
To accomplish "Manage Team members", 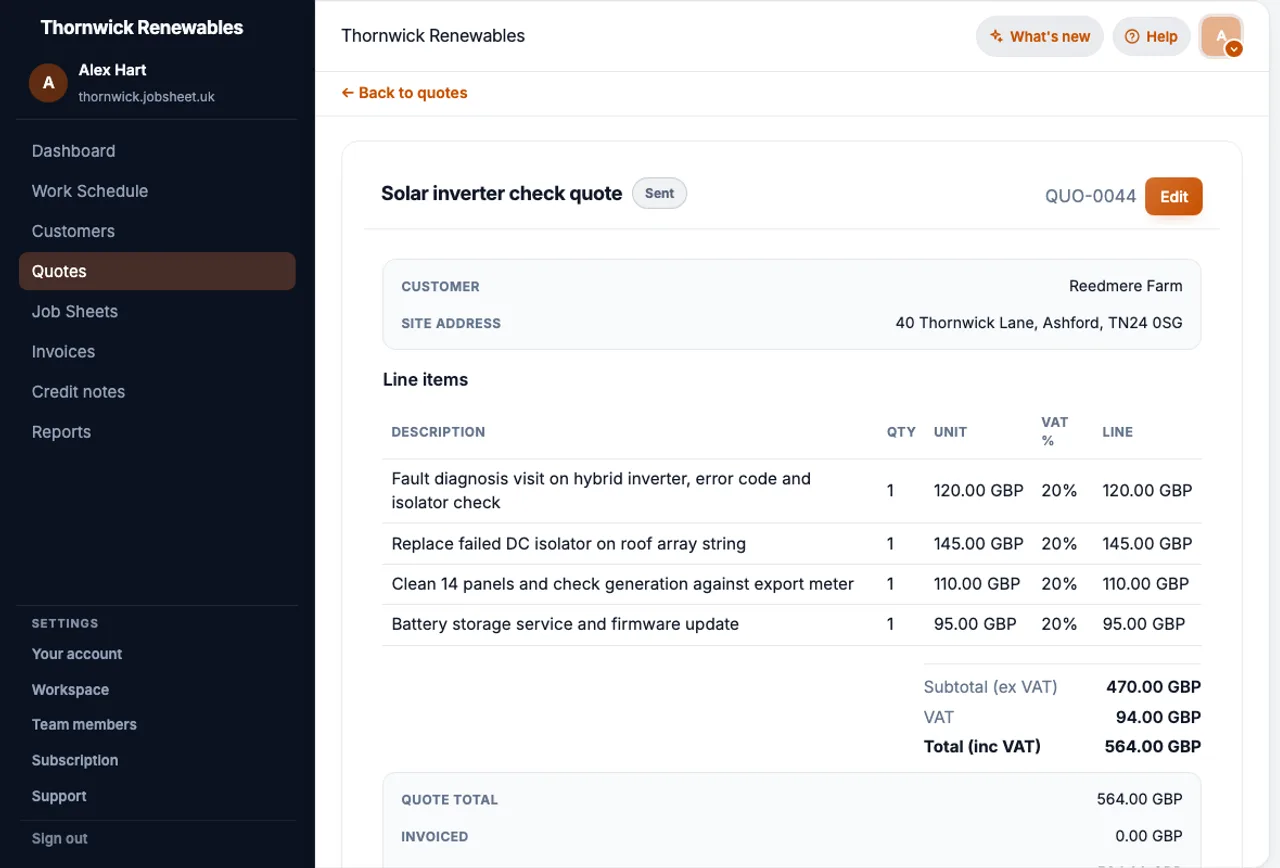I will click(84, 725).
